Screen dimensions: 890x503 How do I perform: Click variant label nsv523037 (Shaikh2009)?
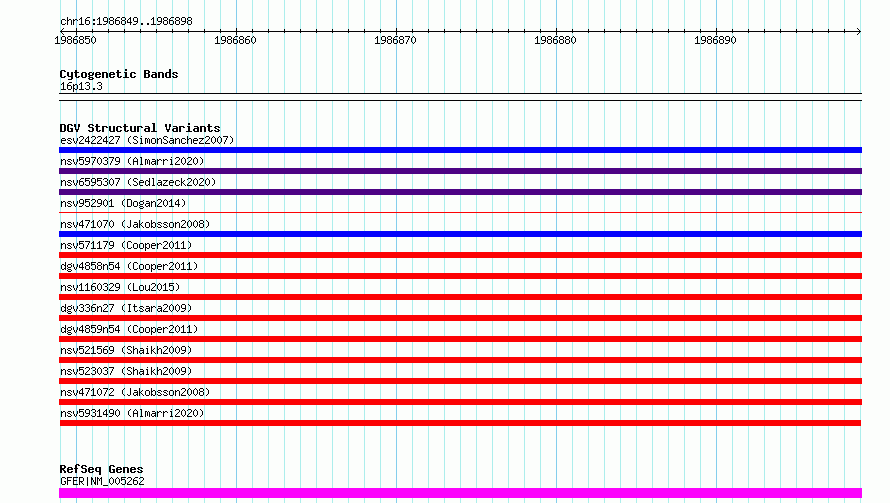[126, 371]
